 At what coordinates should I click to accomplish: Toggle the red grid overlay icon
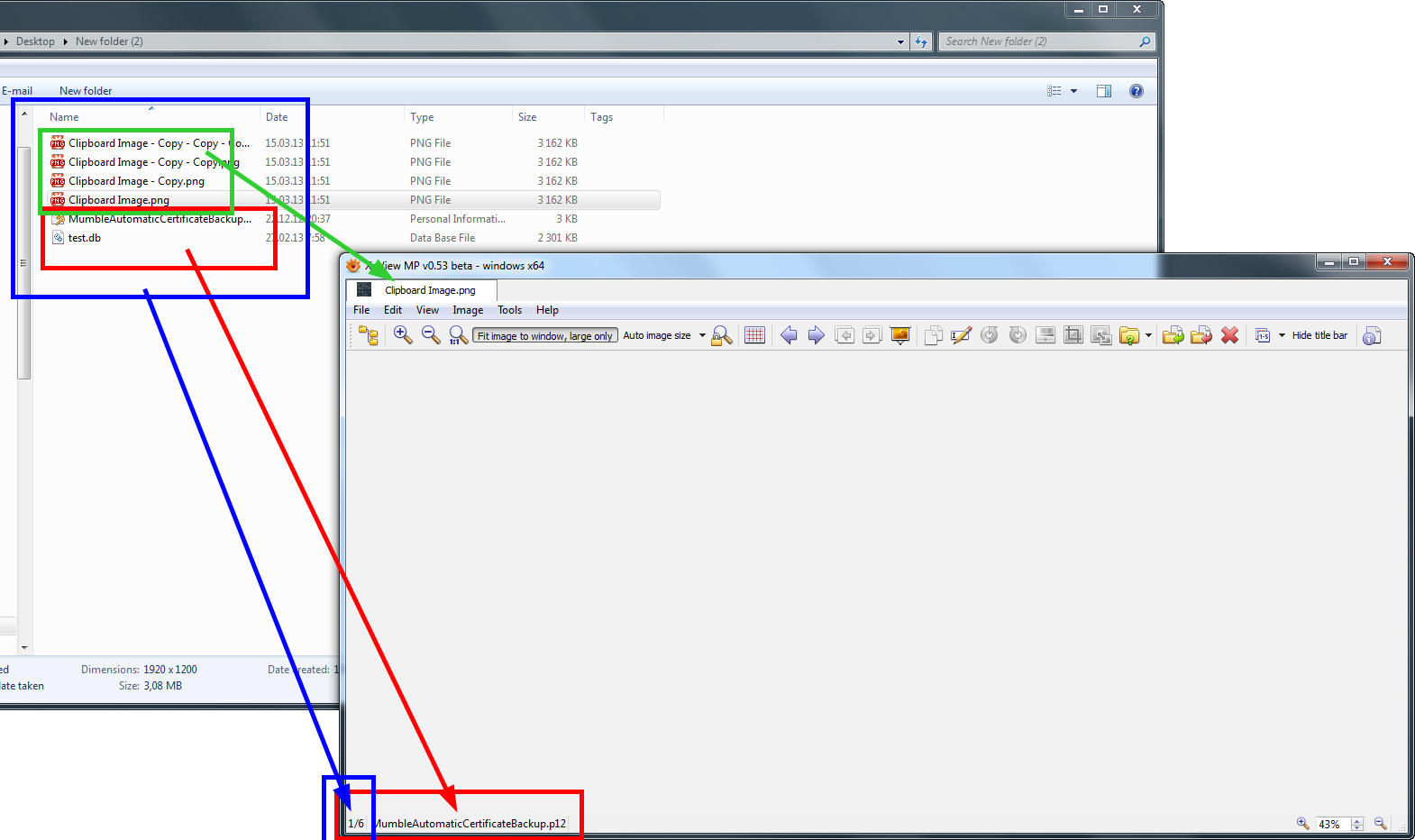(755, 335)
